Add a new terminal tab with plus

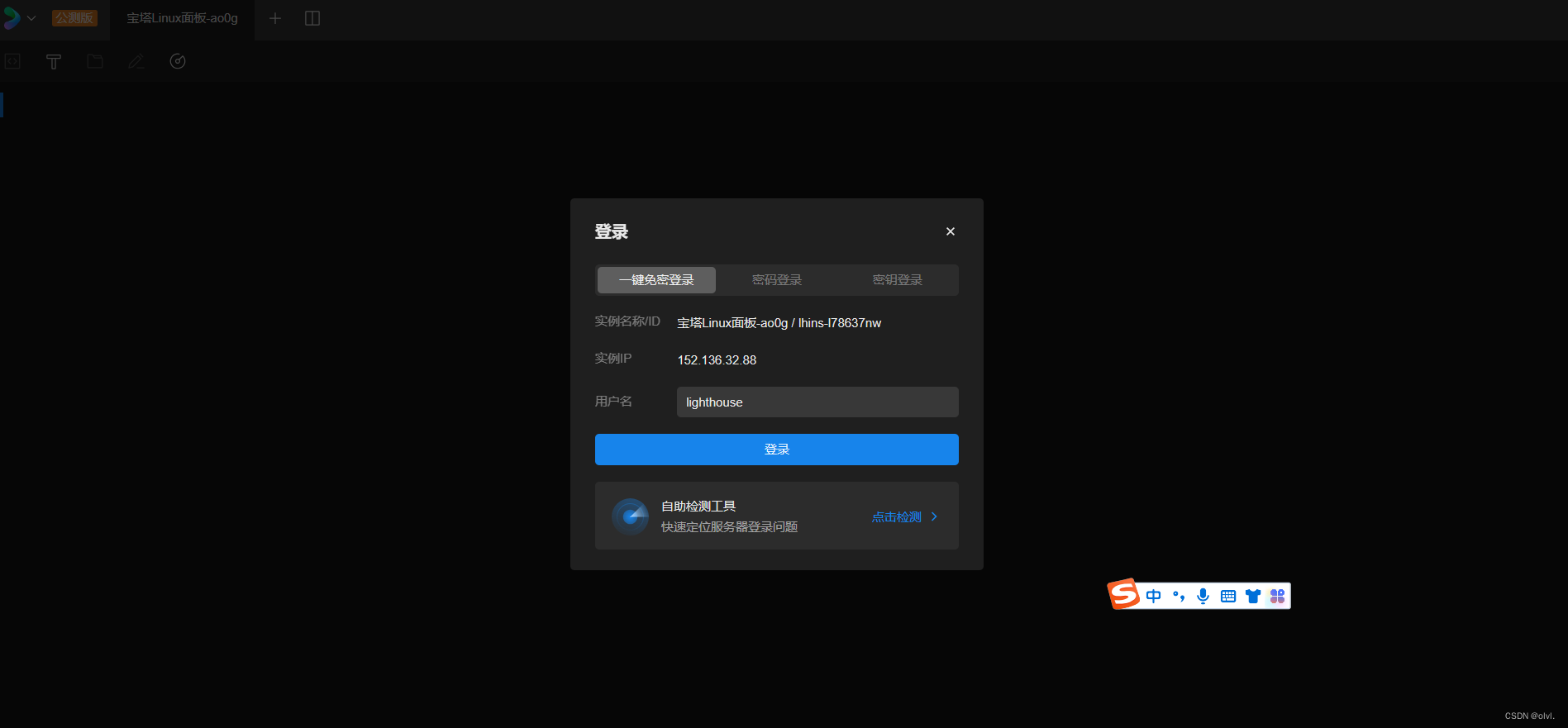(x=275, y=18)
